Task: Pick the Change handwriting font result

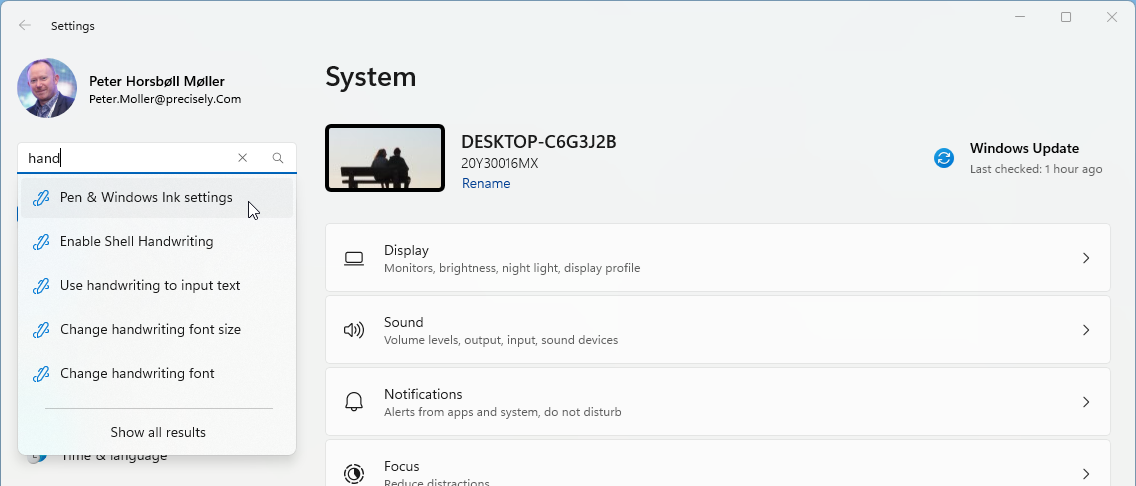Action: (137, 374)
